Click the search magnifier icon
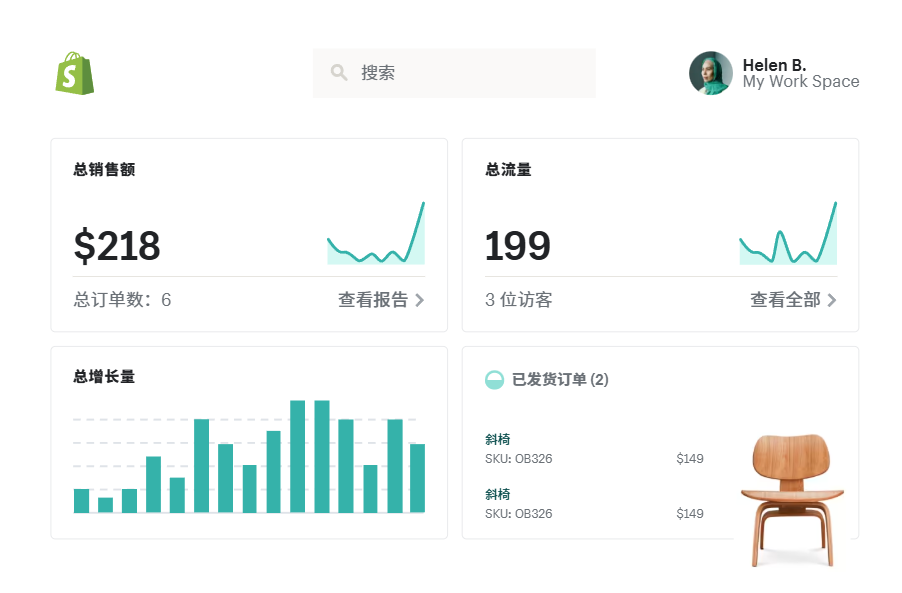This screenshot has width=902, height=593. [339, 72]
